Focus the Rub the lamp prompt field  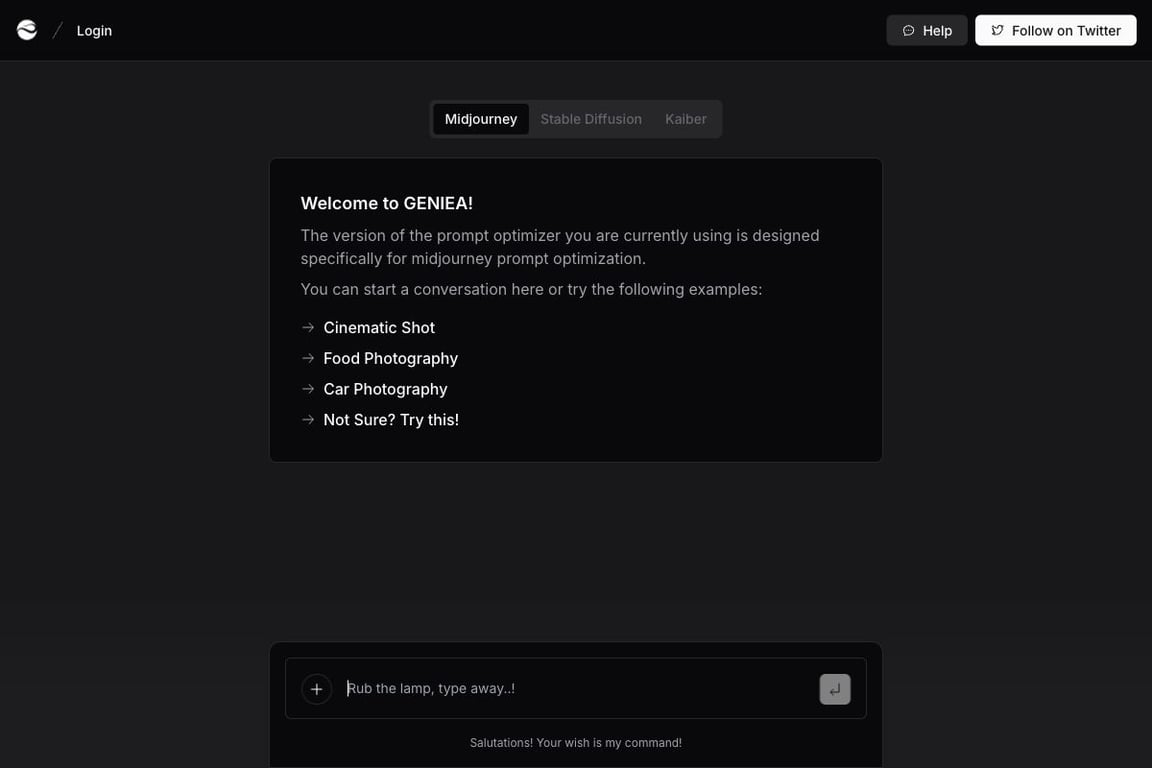(x=577, y=689)
